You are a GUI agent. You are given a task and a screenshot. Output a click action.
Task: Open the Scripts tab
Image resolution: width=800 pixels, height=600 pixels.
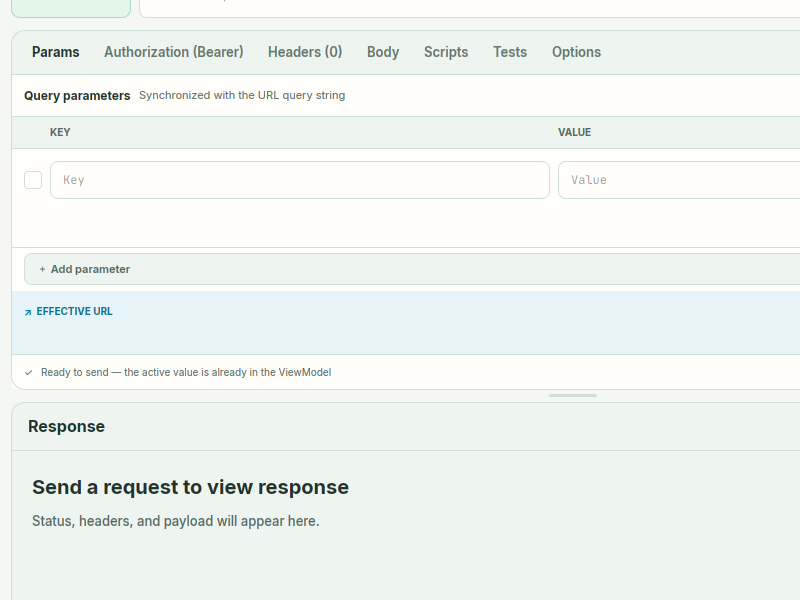coord(446,52)
